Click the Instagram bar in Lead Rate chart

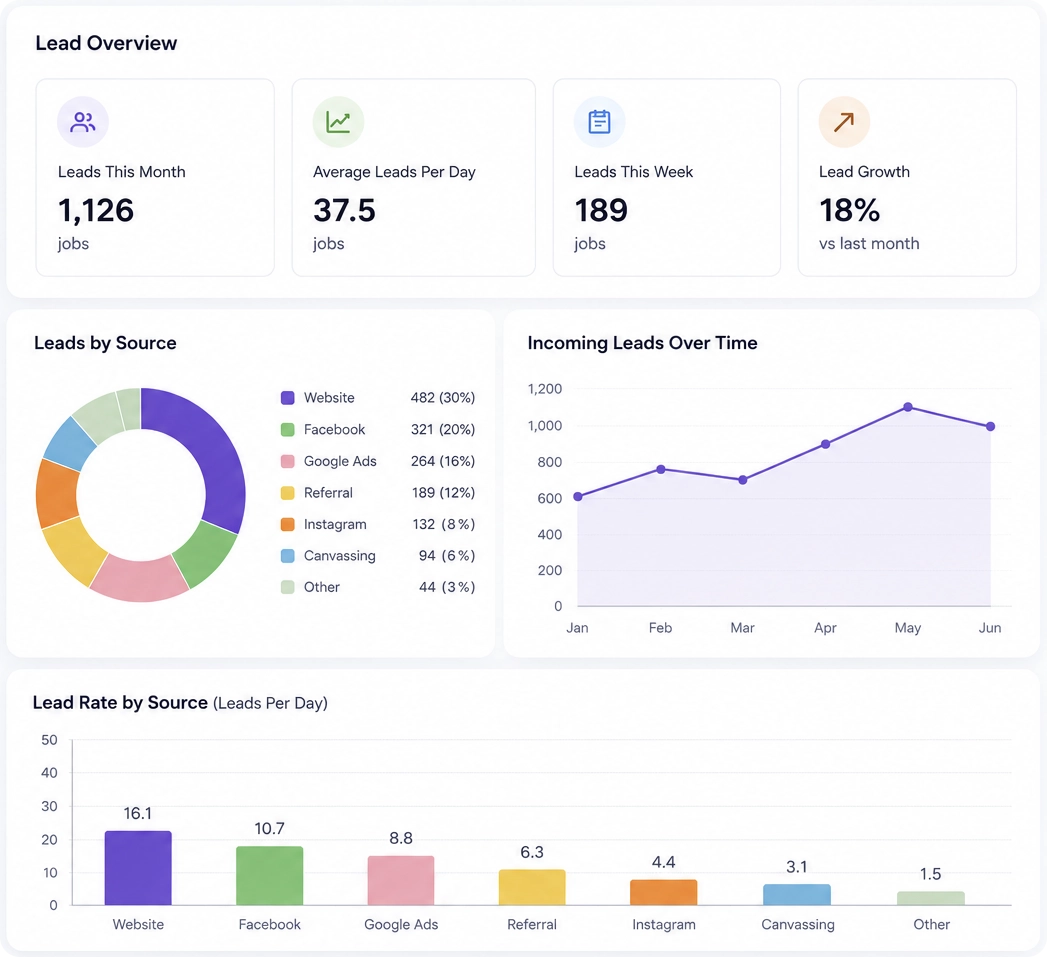664,893
